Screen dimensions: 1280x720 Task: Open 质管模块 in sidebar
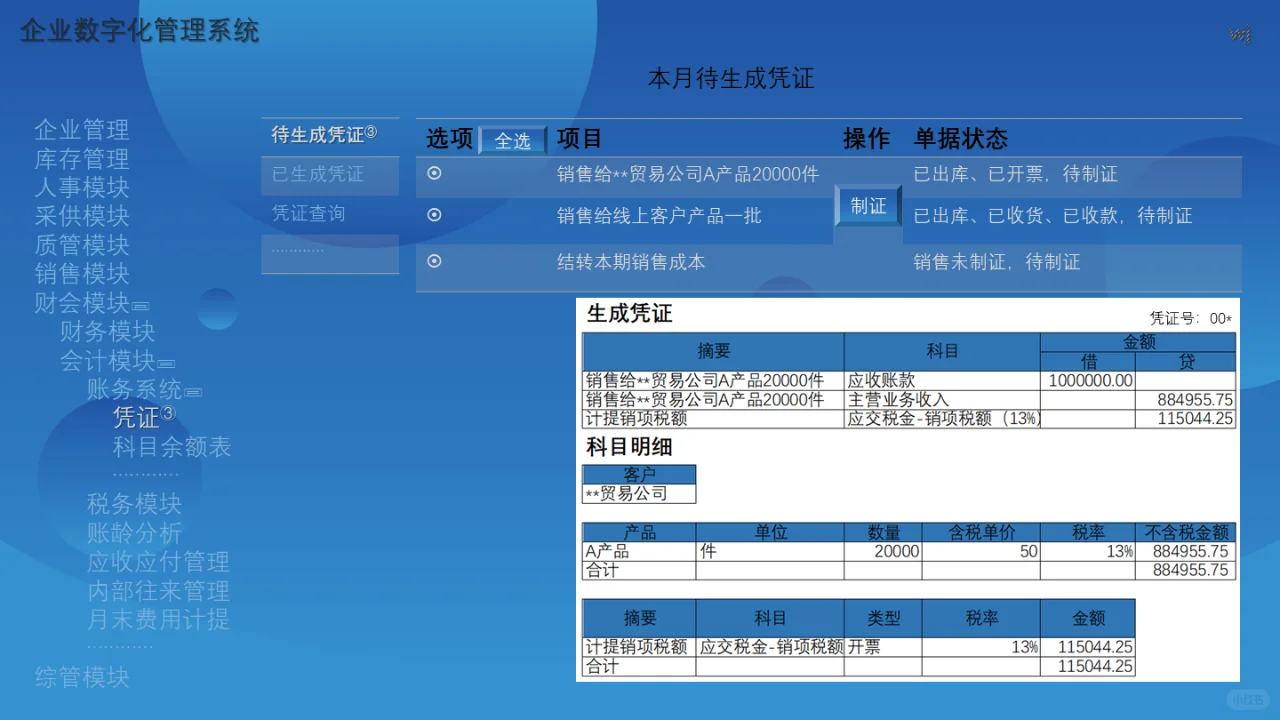point(82,245)
